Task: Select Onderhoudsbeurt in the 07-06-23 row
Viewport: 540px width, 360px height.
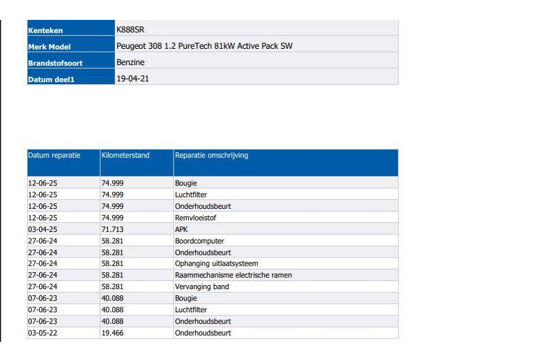Action: [x=203, y=321]
